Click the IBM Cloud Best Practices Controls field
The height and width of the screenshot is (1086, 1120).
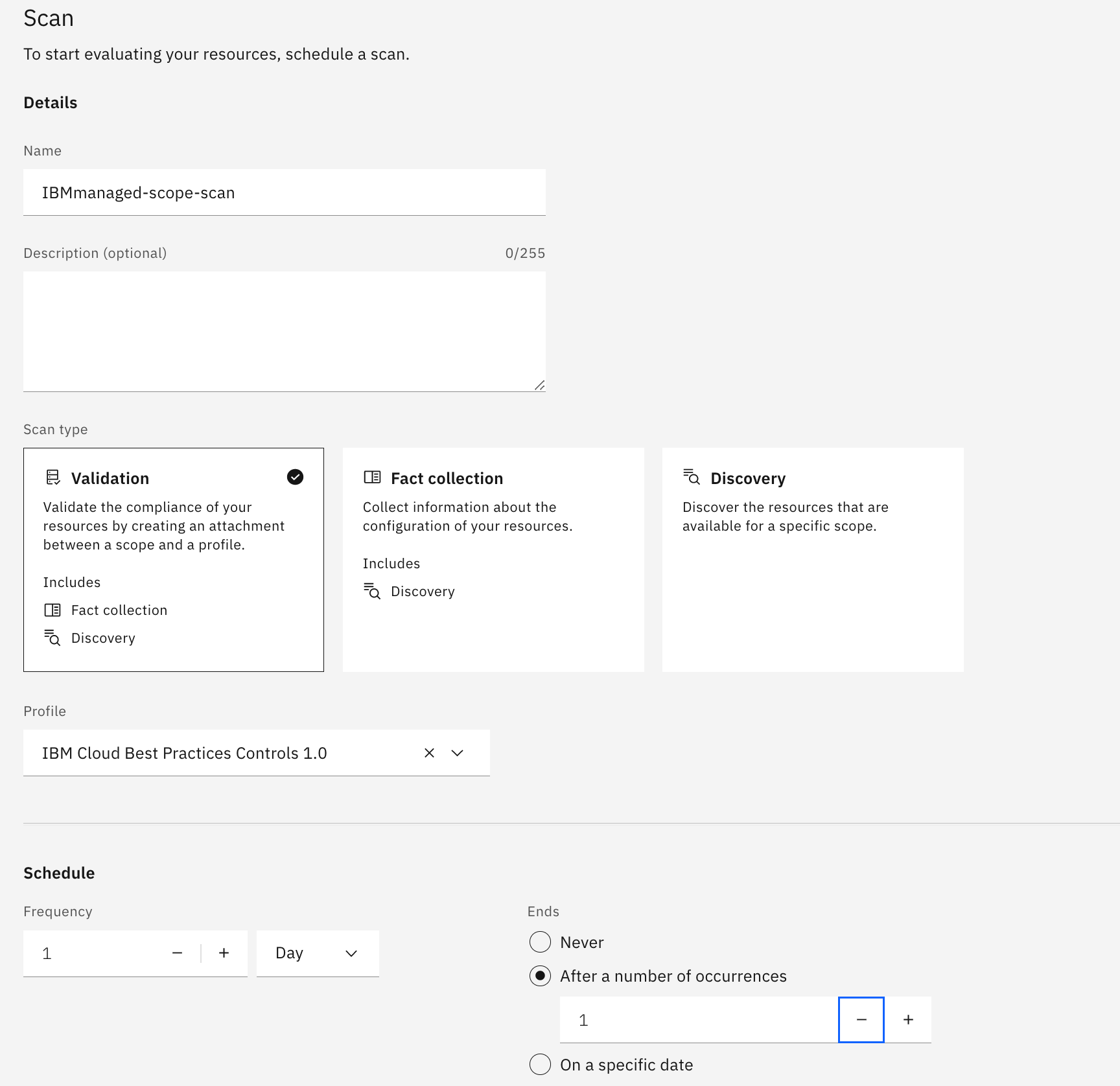point(257,753)
